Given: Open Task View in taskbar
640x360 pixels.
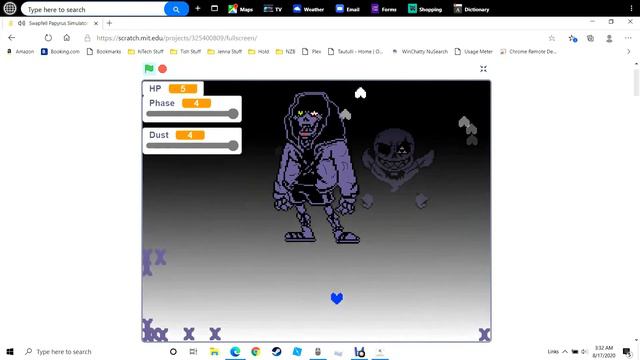Looking at the screenshot, I should point(193,351).
